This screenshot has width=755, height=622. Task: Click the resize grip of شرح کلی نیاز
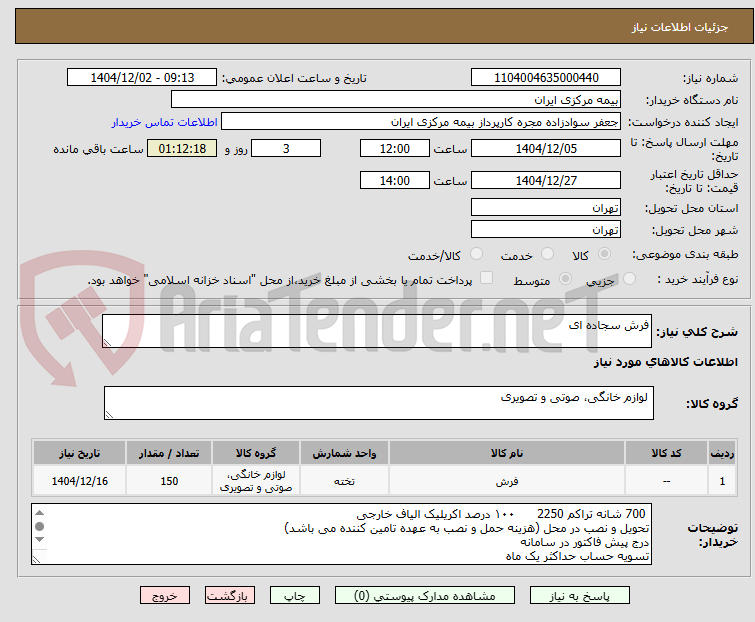point(107,343)
